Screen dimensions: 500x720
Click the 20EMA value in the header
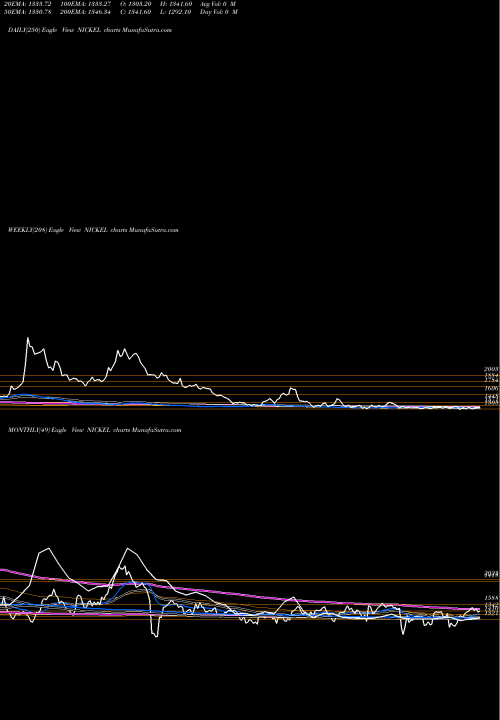(28, 4)
